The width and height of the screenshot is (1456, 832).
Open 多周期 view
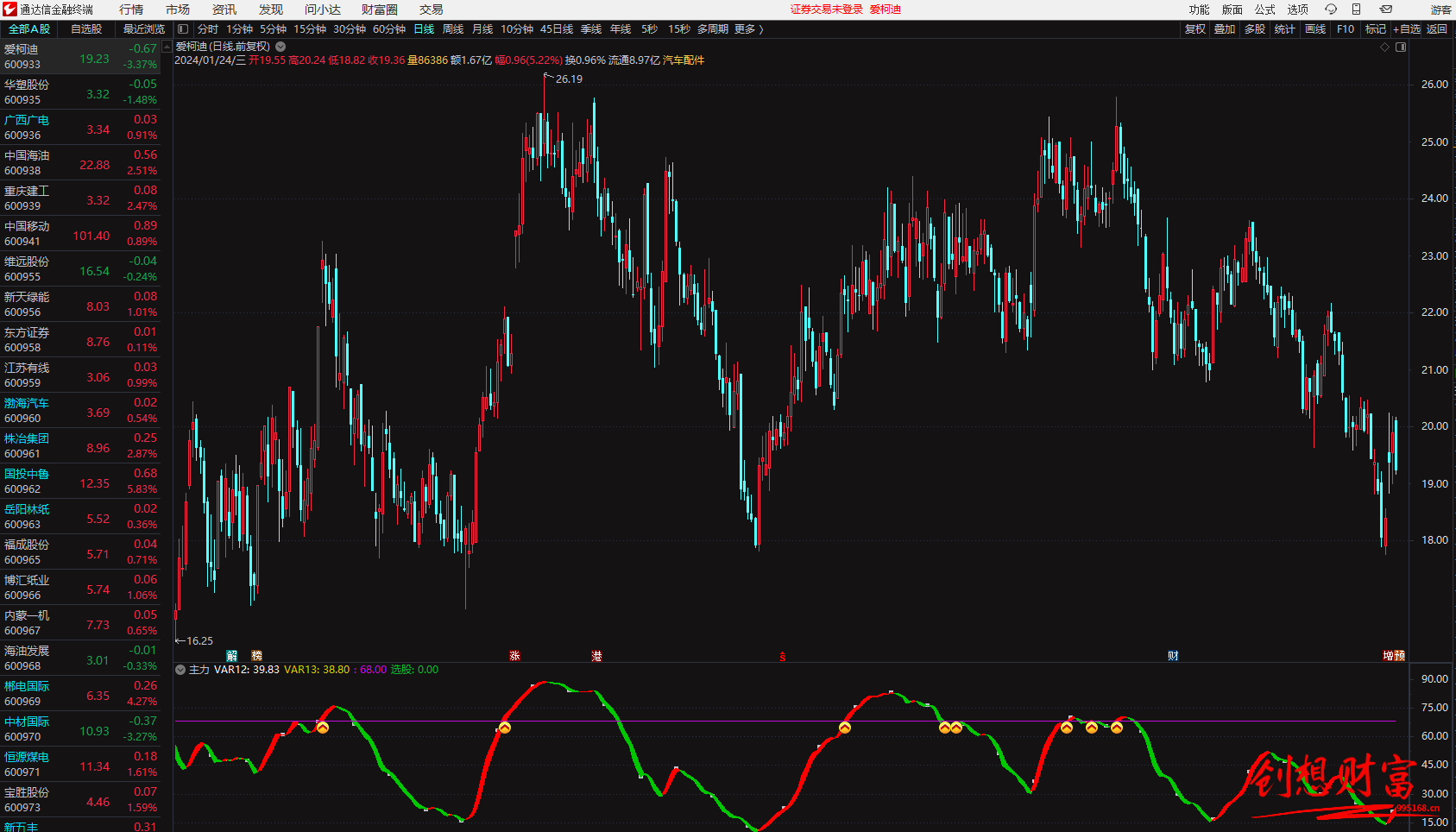(713, 29)
